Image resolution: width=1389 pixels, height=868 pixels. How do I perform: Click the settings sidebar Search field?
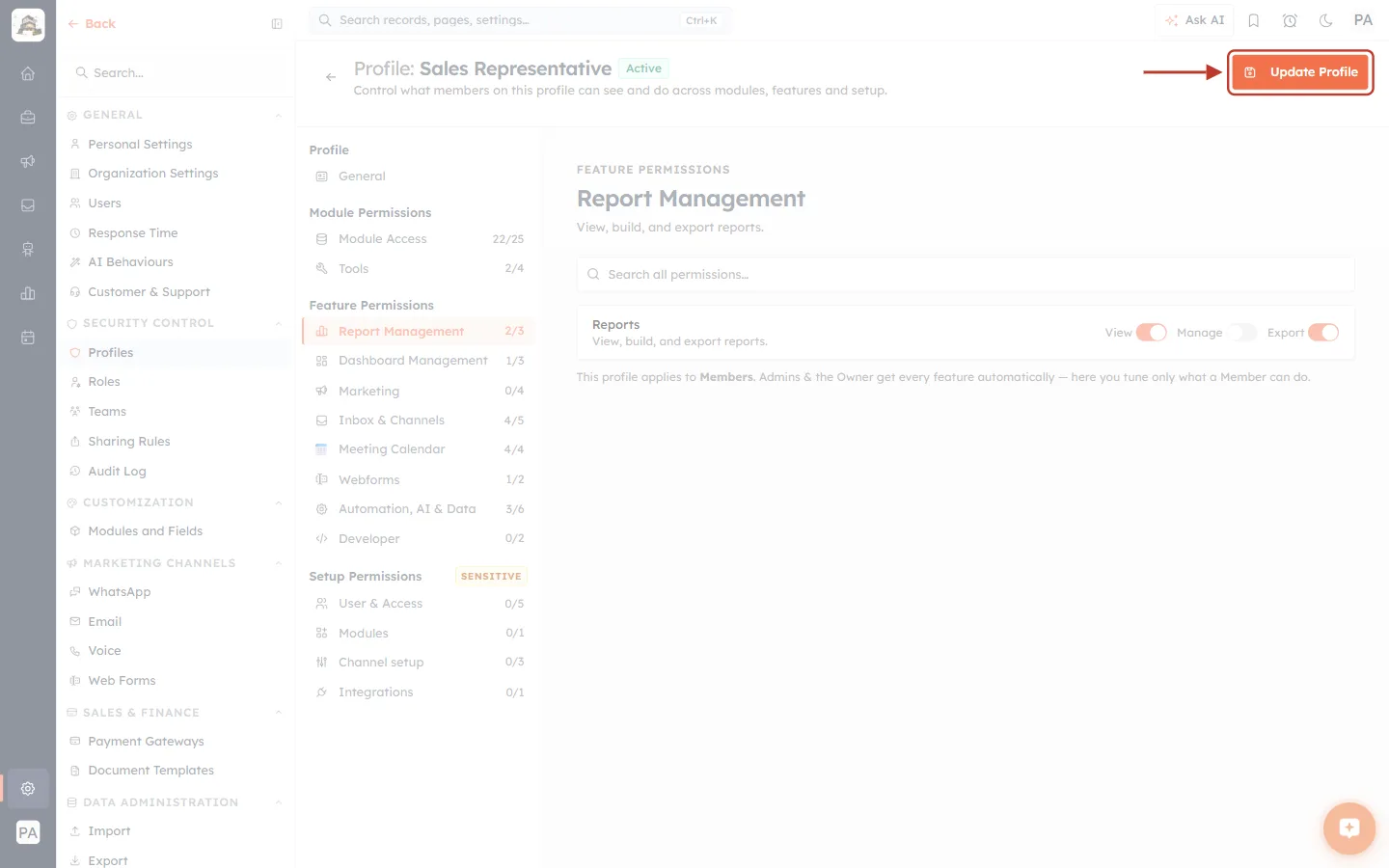[x=176, y=73]
